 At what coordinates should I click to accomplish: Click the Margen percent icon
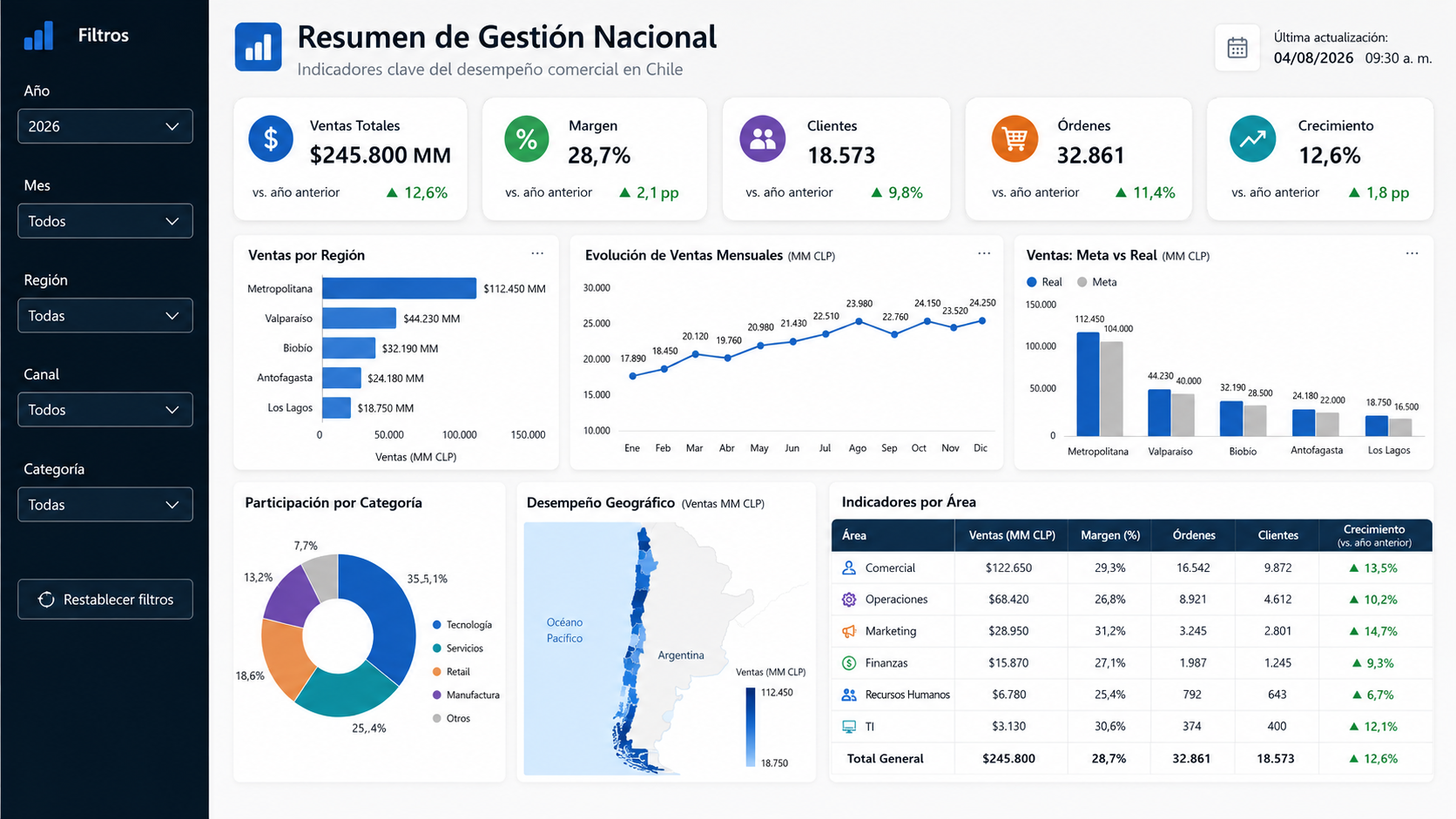coord(527,138)
